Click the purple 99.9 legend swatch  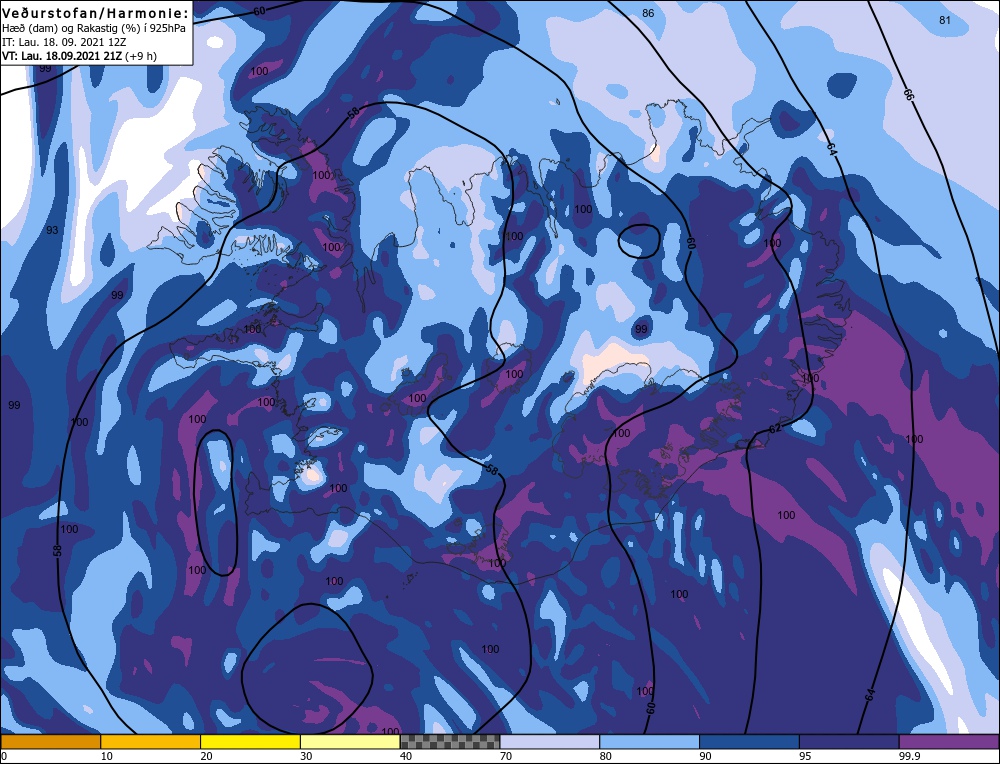coord(949,741)
